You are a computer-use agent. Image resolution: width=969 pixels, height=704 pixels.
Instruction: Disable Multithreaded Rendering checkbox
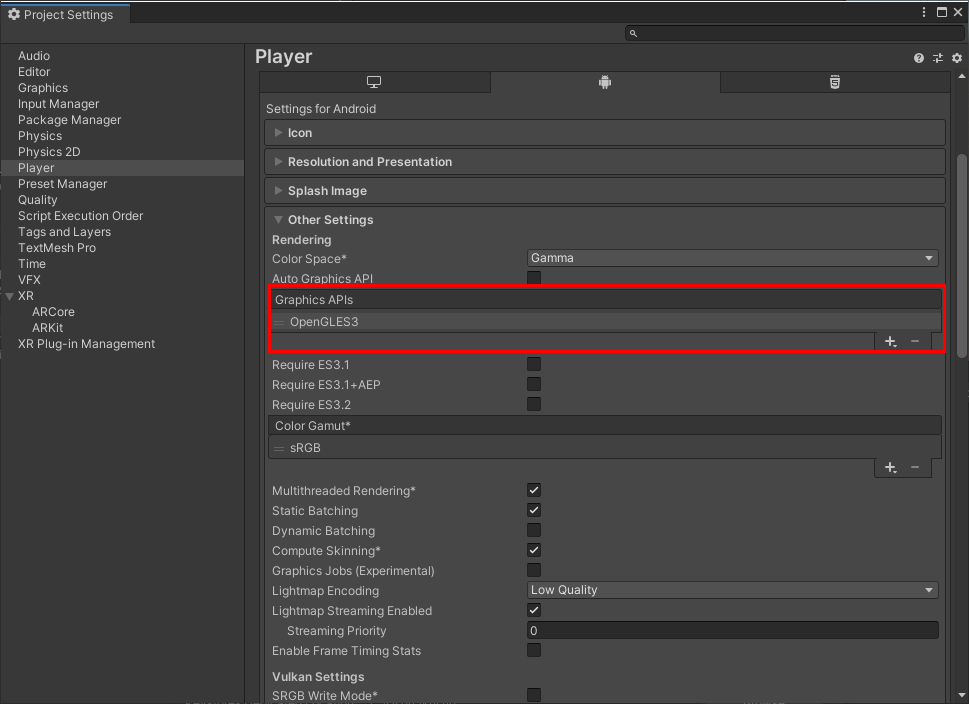pyautogui.click(x=534, y=490)
